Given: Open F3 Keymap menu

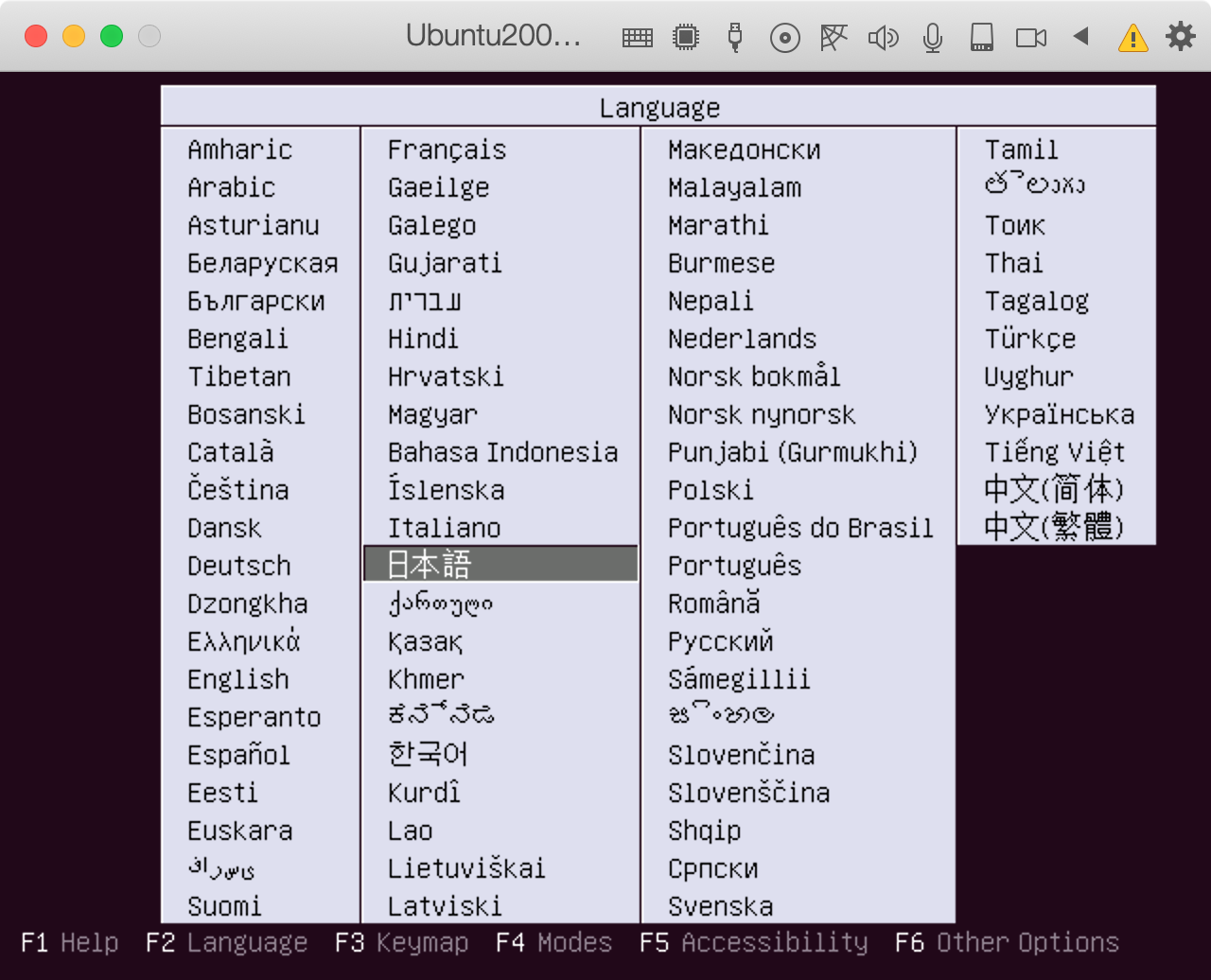Looking at the screenshot, I should (402, 943).
